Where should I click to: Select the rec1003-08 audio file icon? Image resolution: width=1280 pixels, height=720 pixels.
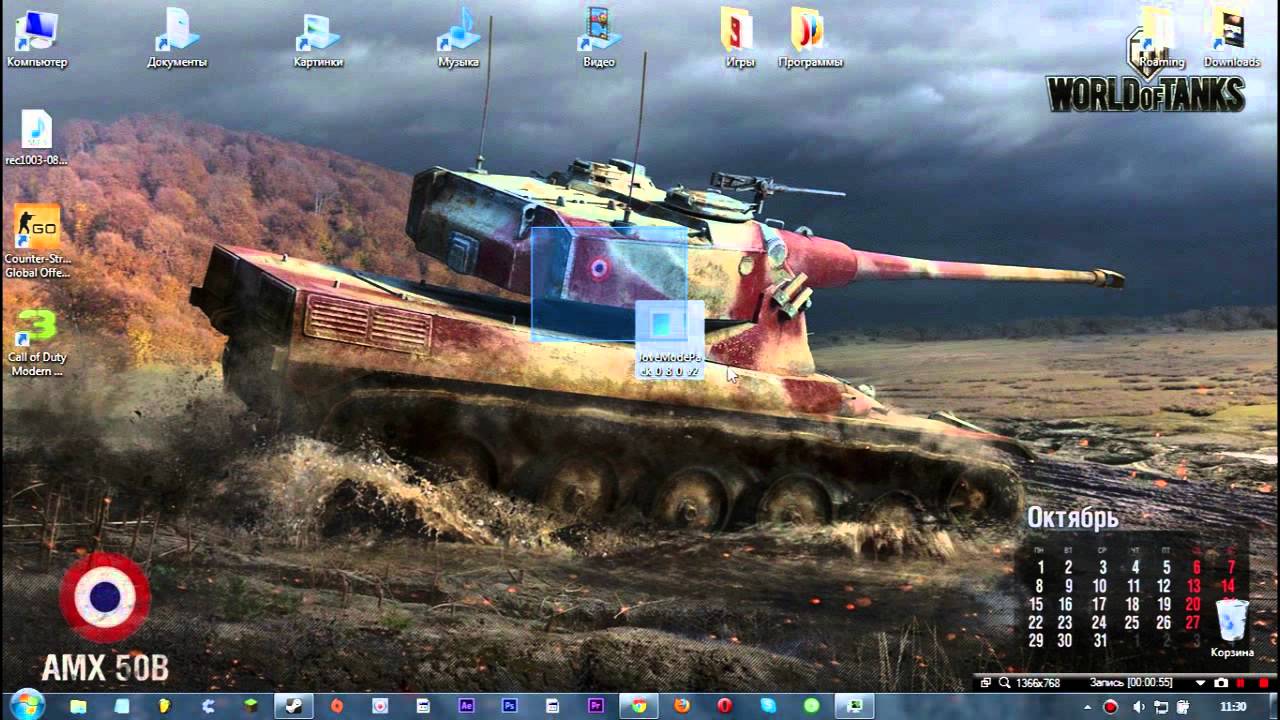coord(37,137)
